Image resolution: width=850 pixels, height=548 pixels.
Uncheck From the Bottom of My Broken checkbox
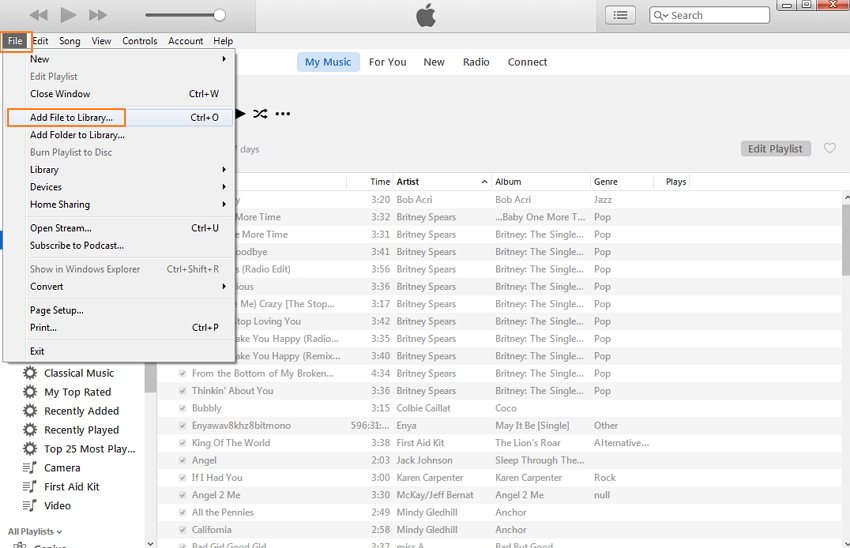click(x=182, y=373)
